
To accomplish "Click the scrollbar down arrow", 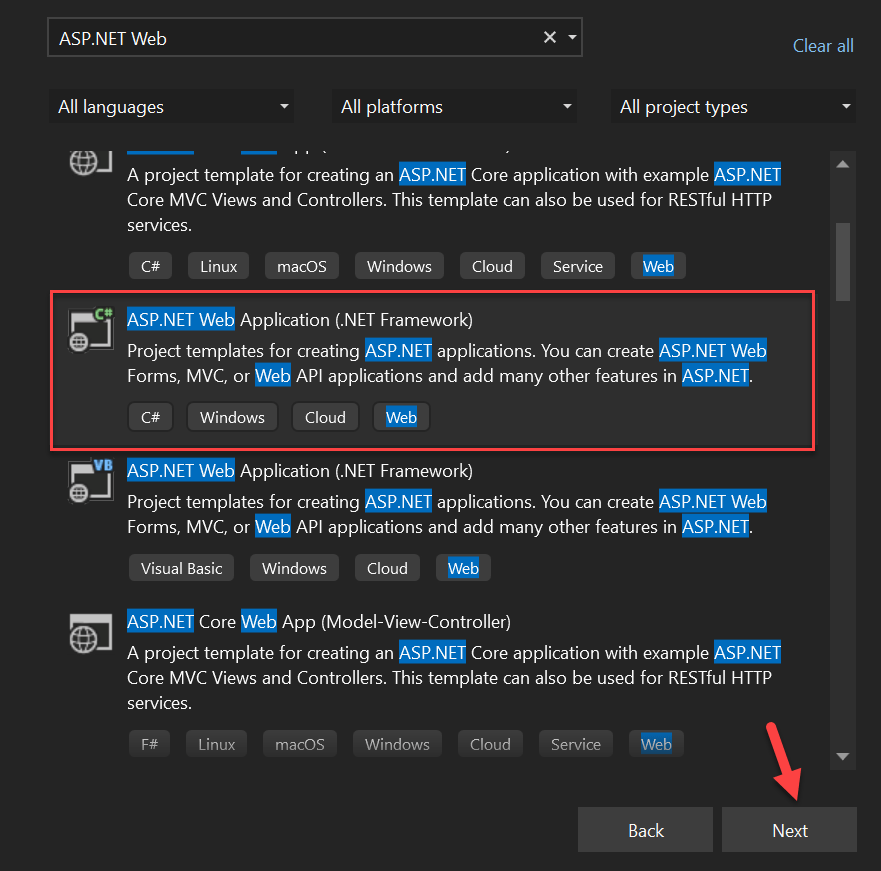I will pos(842,756).
